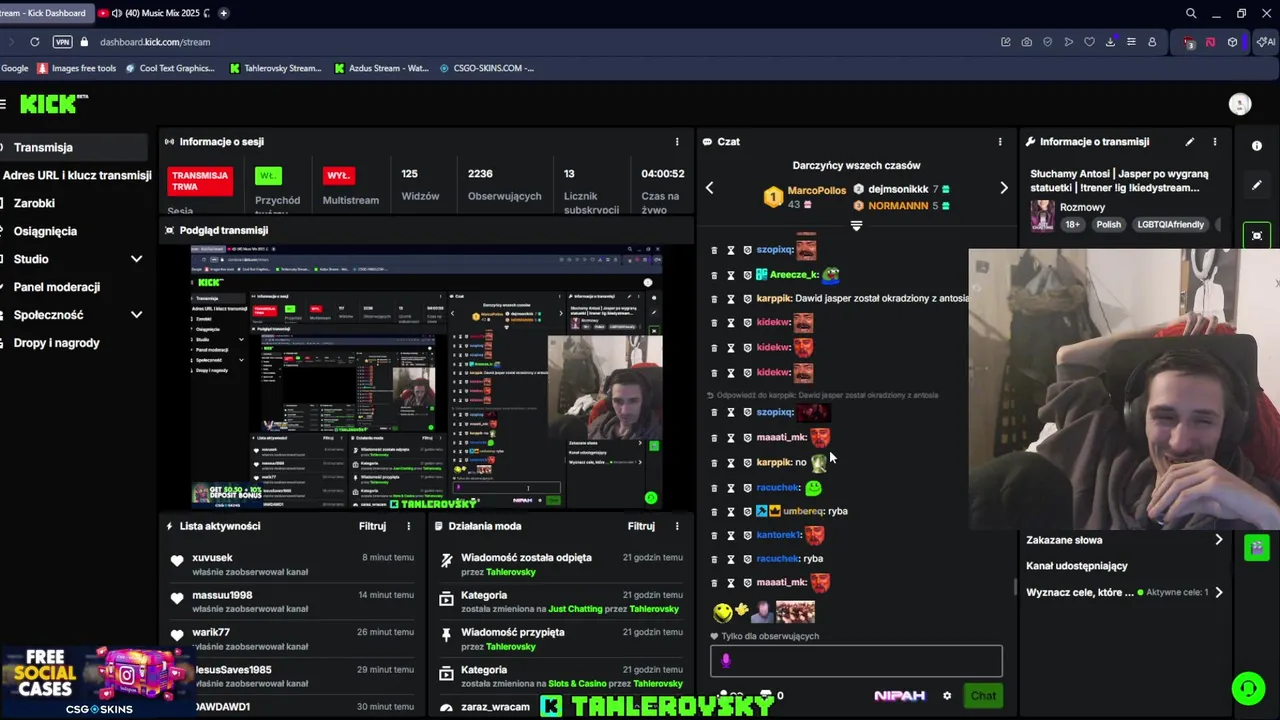Click the Rozmowy category thumbnail
The image size is (1280, 720).
pos(1043,215)
